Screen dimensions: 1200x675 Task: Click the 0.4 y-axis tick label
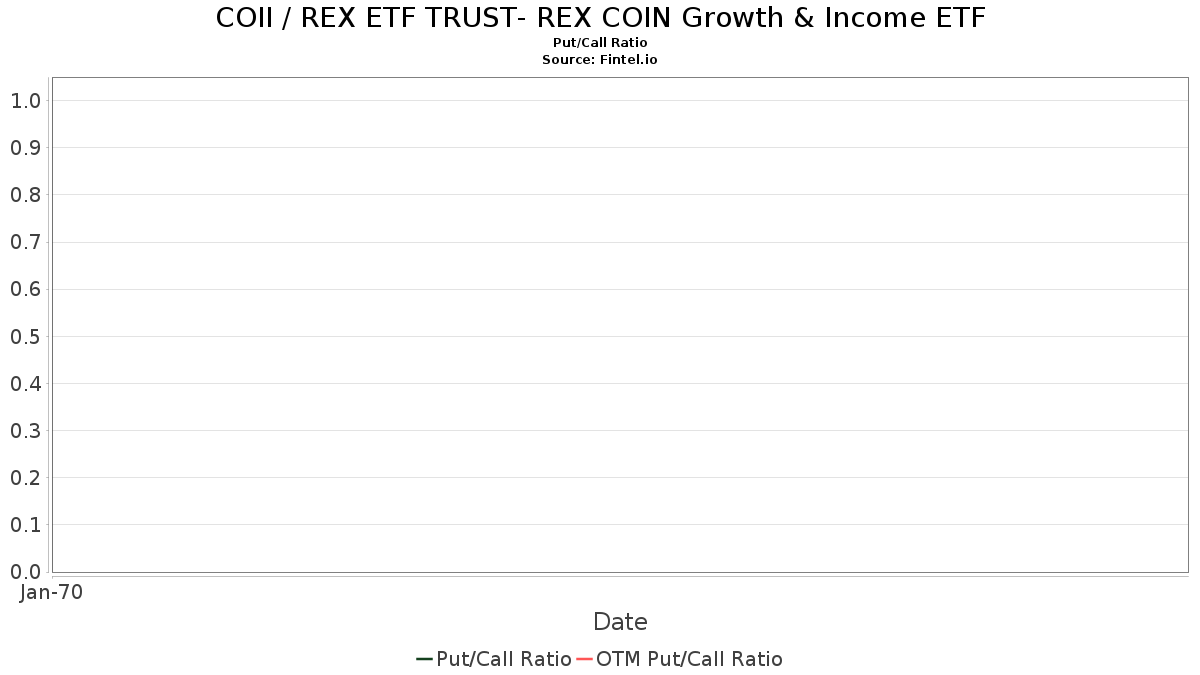(25, 383)
